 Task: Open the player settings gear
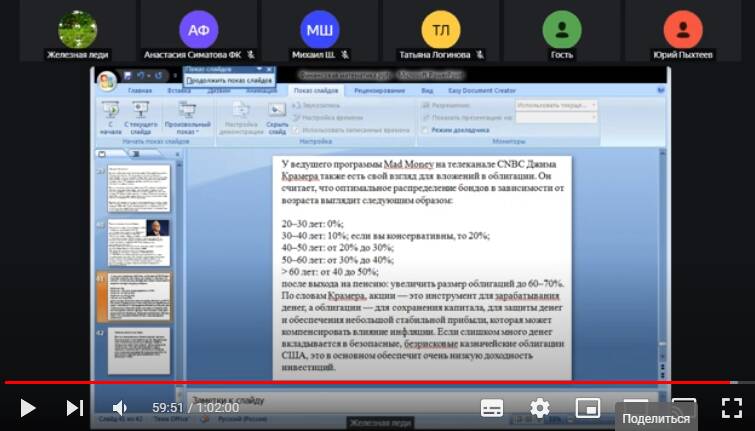click(x=540, y=408)
